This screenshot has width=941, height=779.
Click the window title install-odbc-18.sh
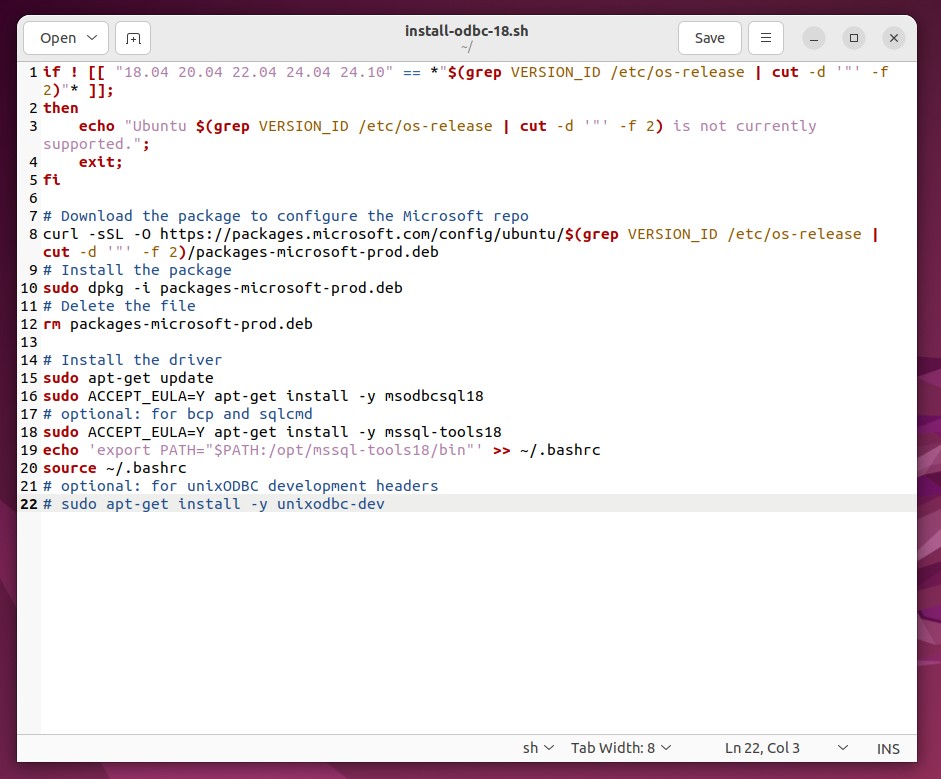click(466, 30)
